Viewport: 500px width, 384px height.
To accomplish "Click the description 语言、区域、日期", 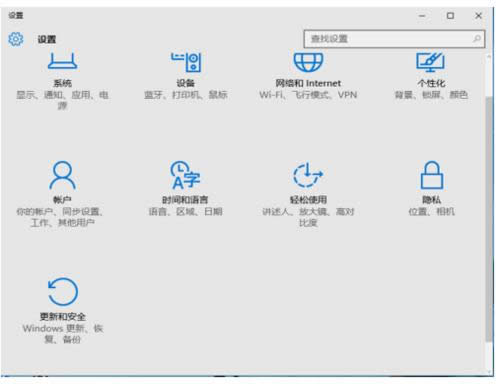I will [186, 211].
